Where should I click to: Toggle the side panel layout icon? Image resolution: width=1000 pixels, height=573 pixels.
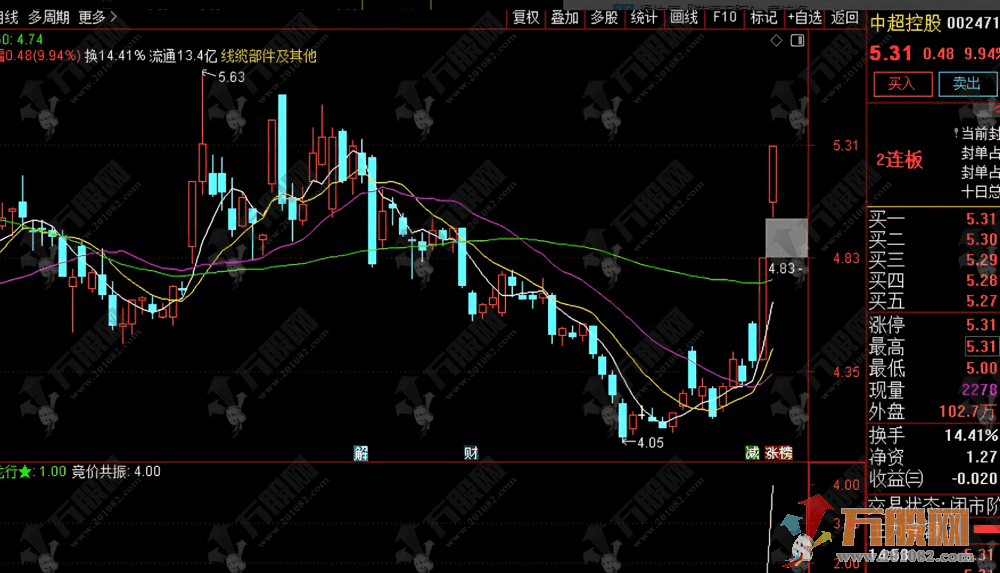(797, 40)
